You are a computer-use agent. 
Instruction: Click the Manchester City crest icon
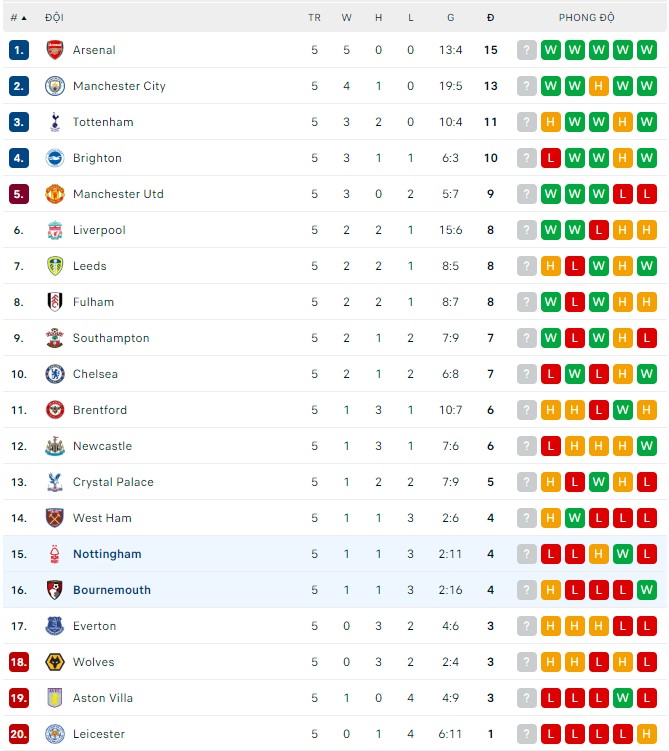tap(55, 86)
